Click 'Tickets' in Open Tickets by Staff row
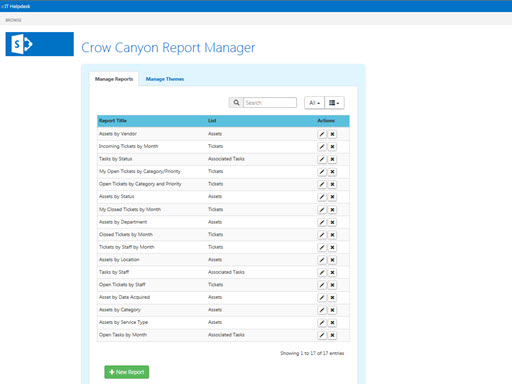512x384 pixels. tap(216, 285)
